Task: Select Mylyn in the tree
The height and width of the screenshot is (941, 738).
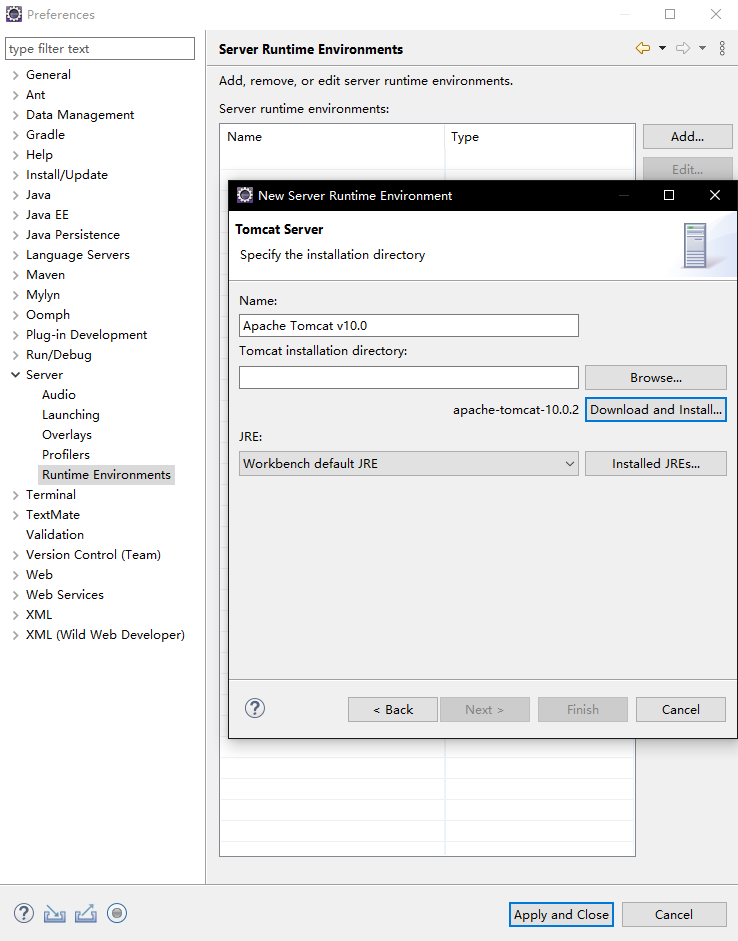Action: 43,295
